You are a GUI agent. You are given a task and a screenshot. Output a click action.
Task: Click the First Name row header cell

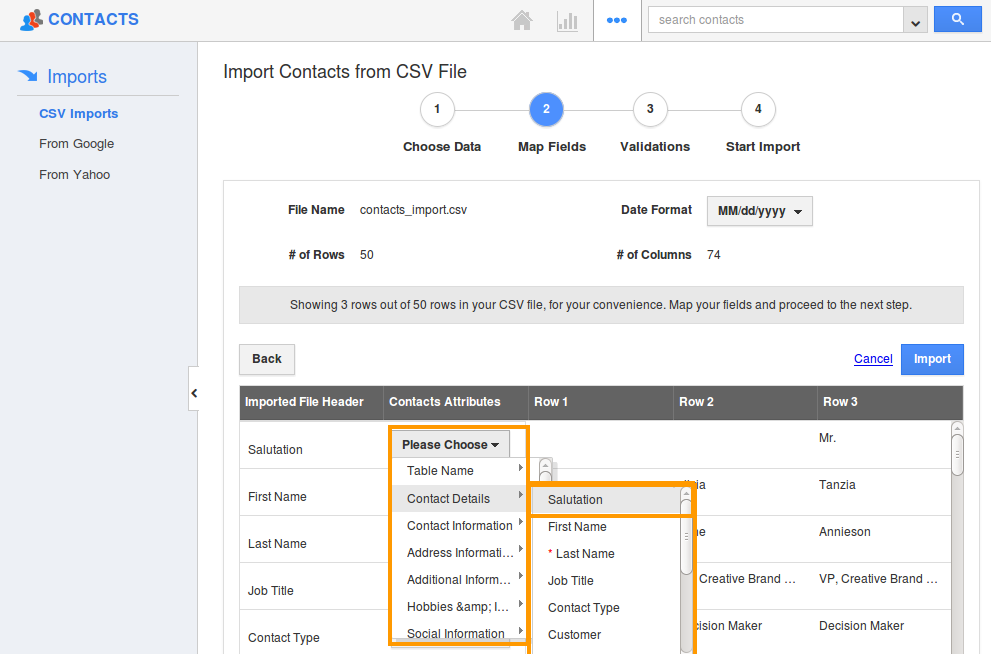(x=277, y=497)
